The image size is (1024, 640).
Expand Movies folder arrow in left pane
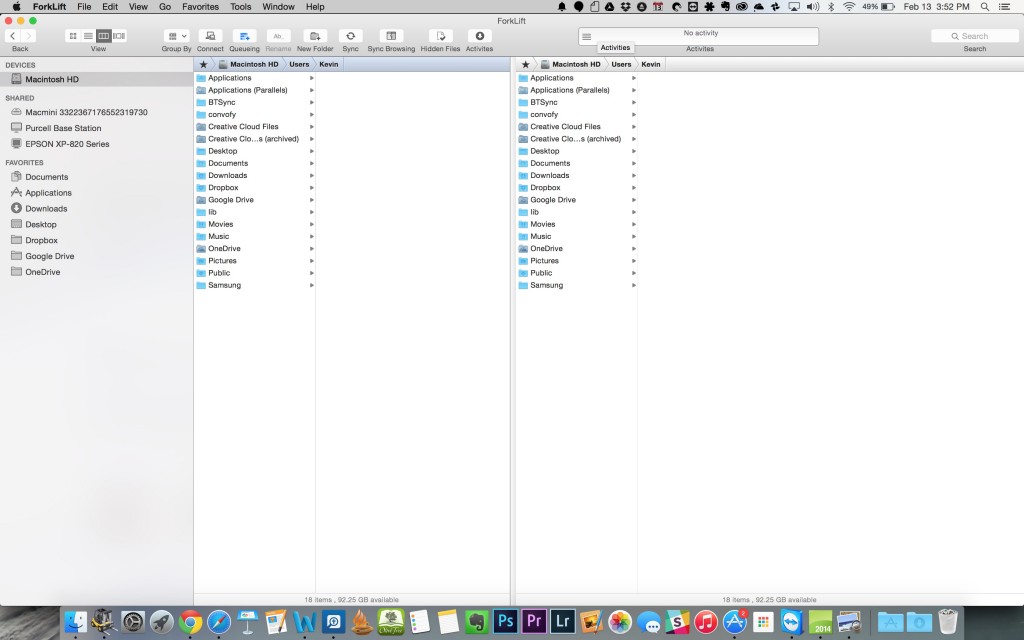[x=312, y=224]
